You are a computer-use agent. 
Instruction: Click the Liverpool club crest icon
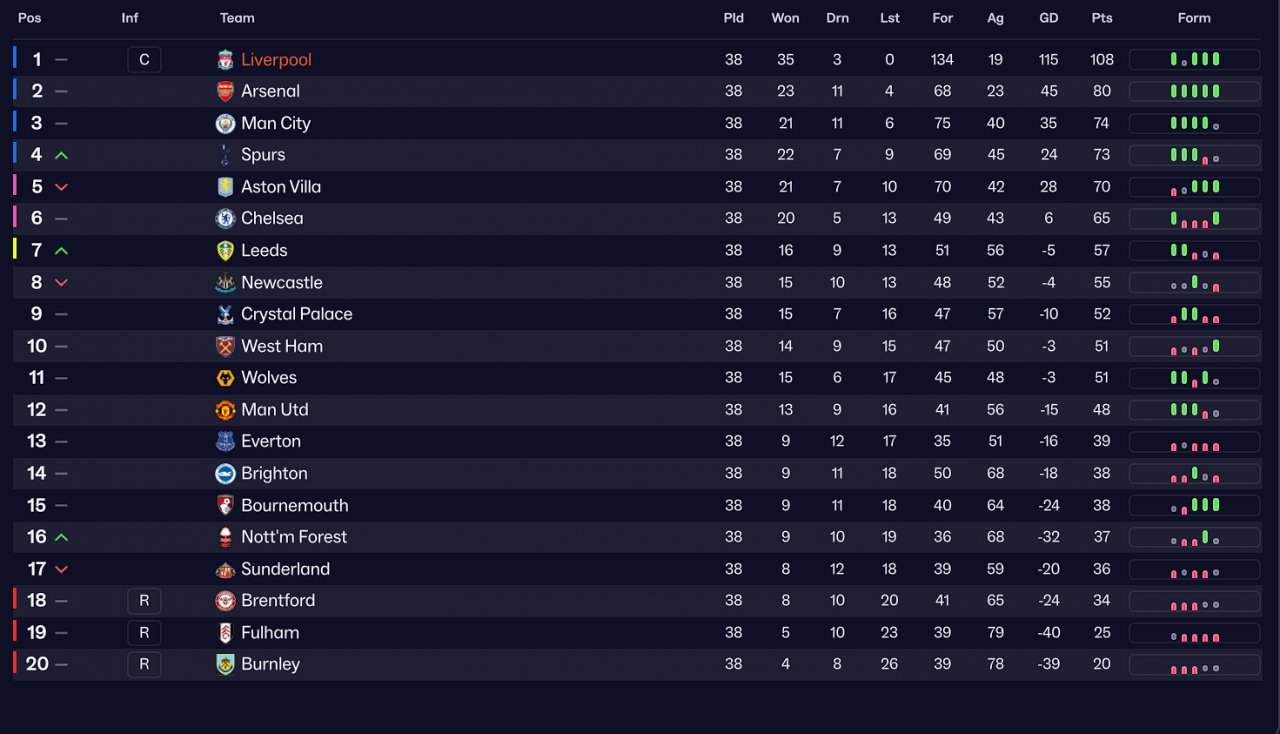(225, 60)
